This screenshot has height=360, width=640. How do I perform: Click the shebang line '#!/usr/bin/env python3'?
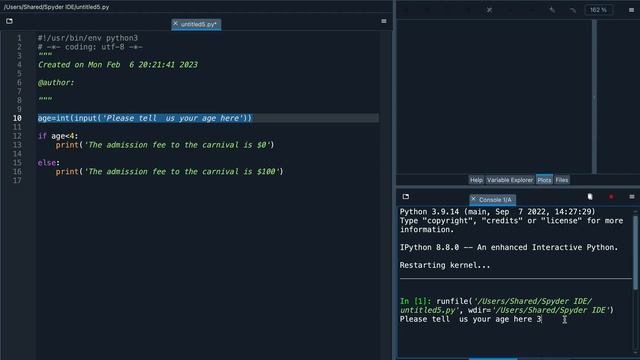coord(88,38)
